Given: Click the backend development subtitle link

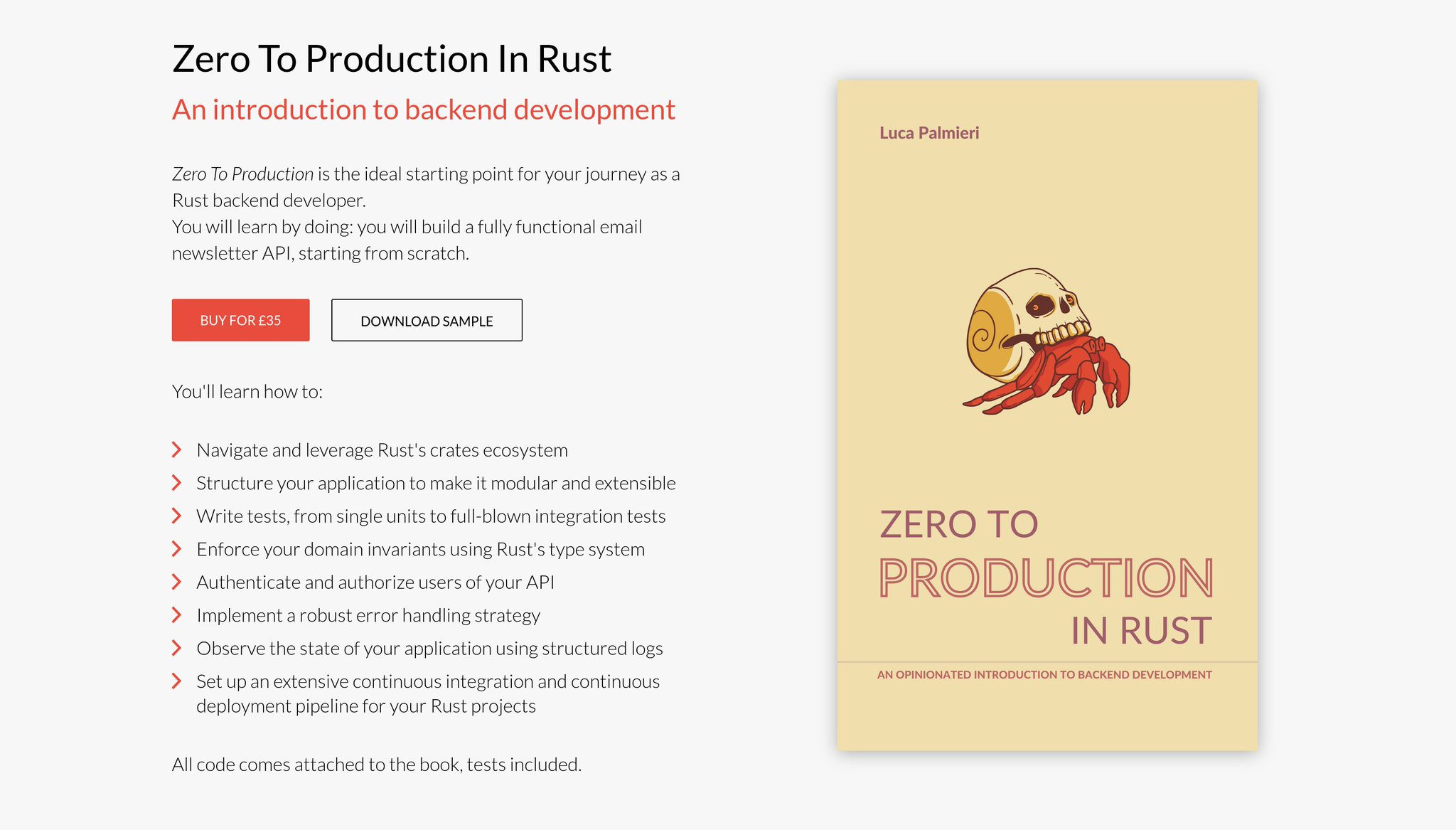Looking at the screenshot, I should coord(424,110).
